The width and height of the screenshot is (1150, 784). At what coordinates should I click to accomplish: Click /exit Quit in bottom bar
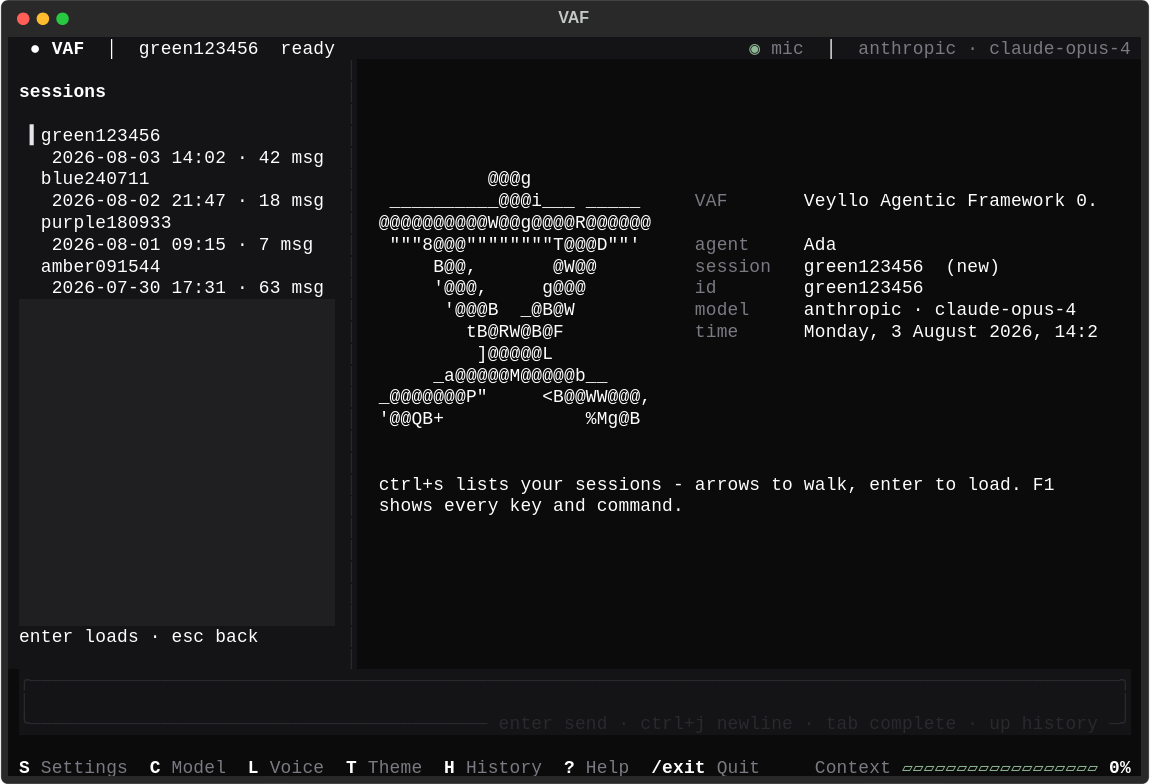pyautogui.click(x=705, y=767)
